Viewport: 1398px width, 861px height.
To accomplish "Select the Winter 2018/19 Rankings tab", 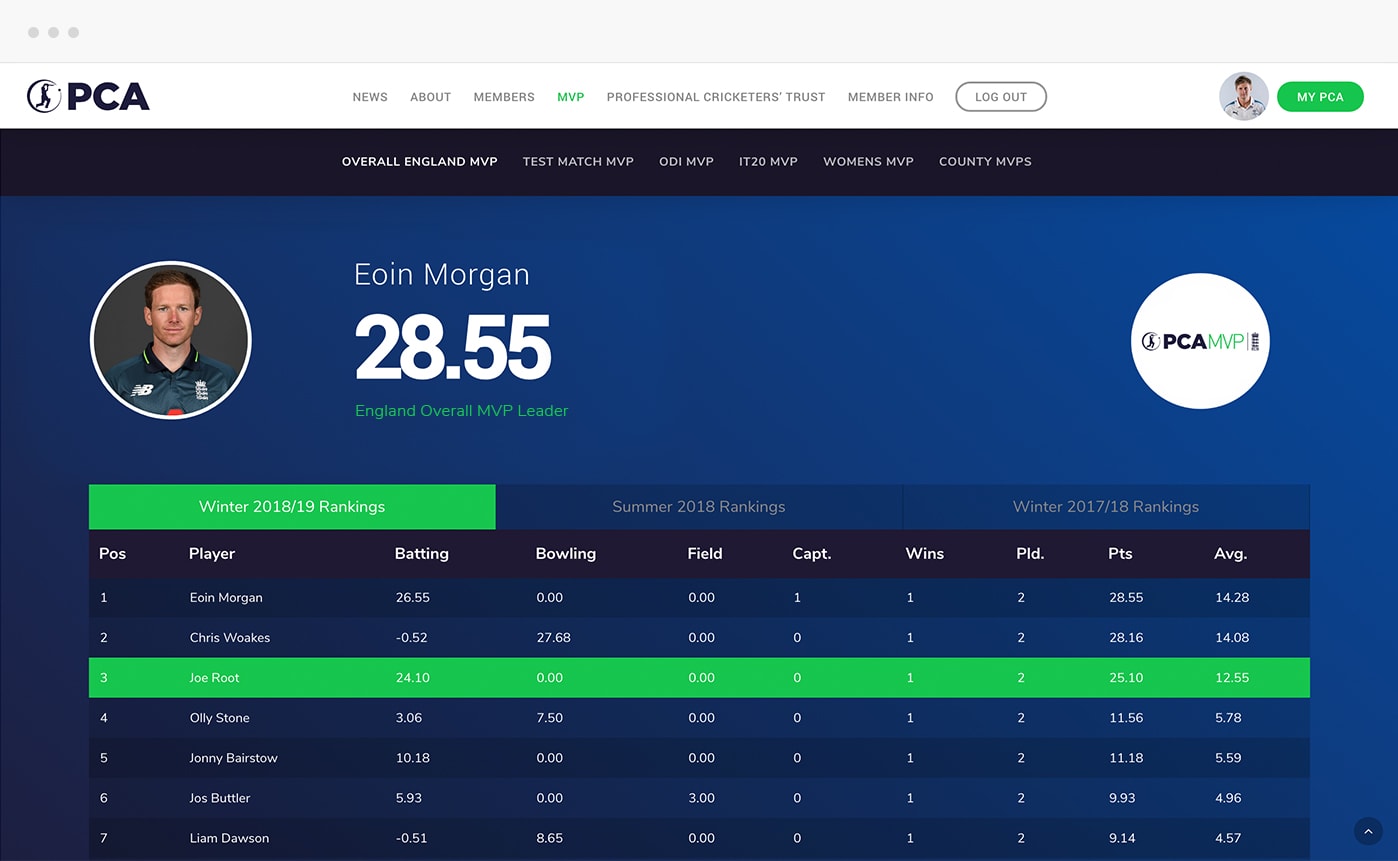I will coord(292,507).
